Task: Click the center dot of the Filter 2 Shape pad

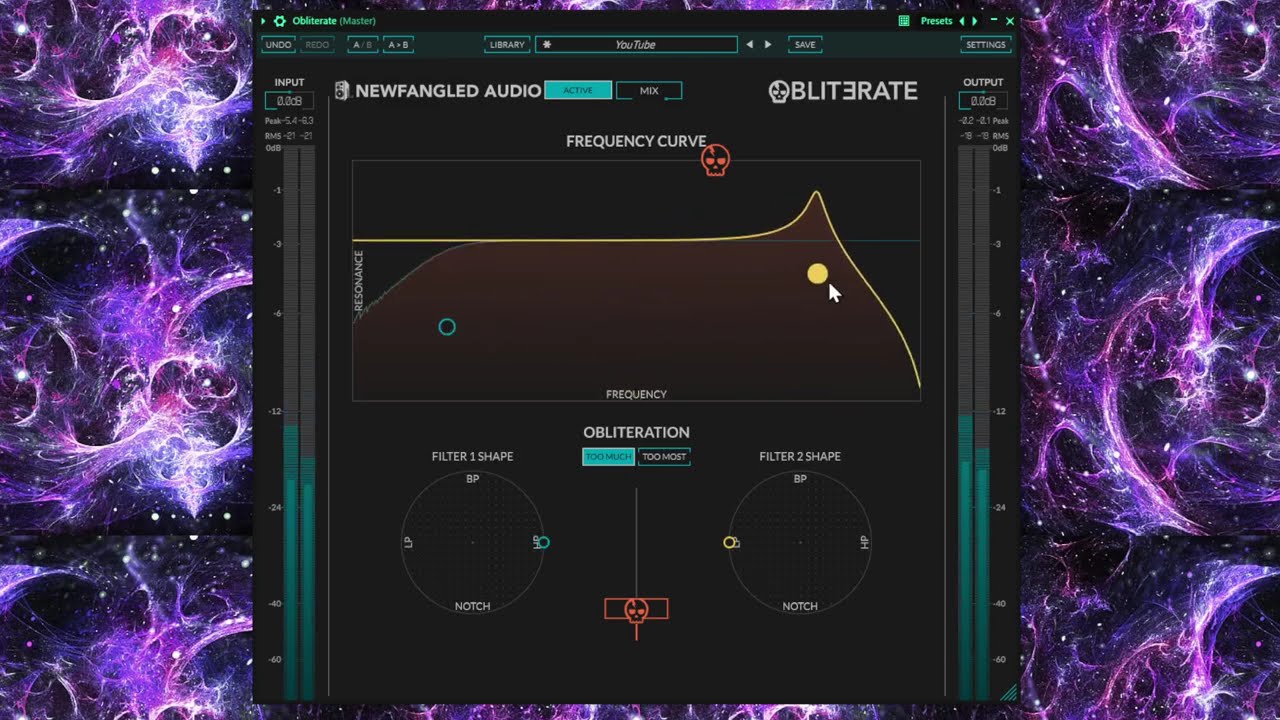Action: (800, 542)
